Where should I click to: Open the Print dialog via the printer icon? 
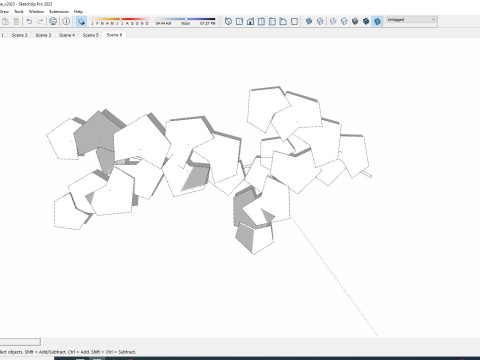tap(53, 22)
